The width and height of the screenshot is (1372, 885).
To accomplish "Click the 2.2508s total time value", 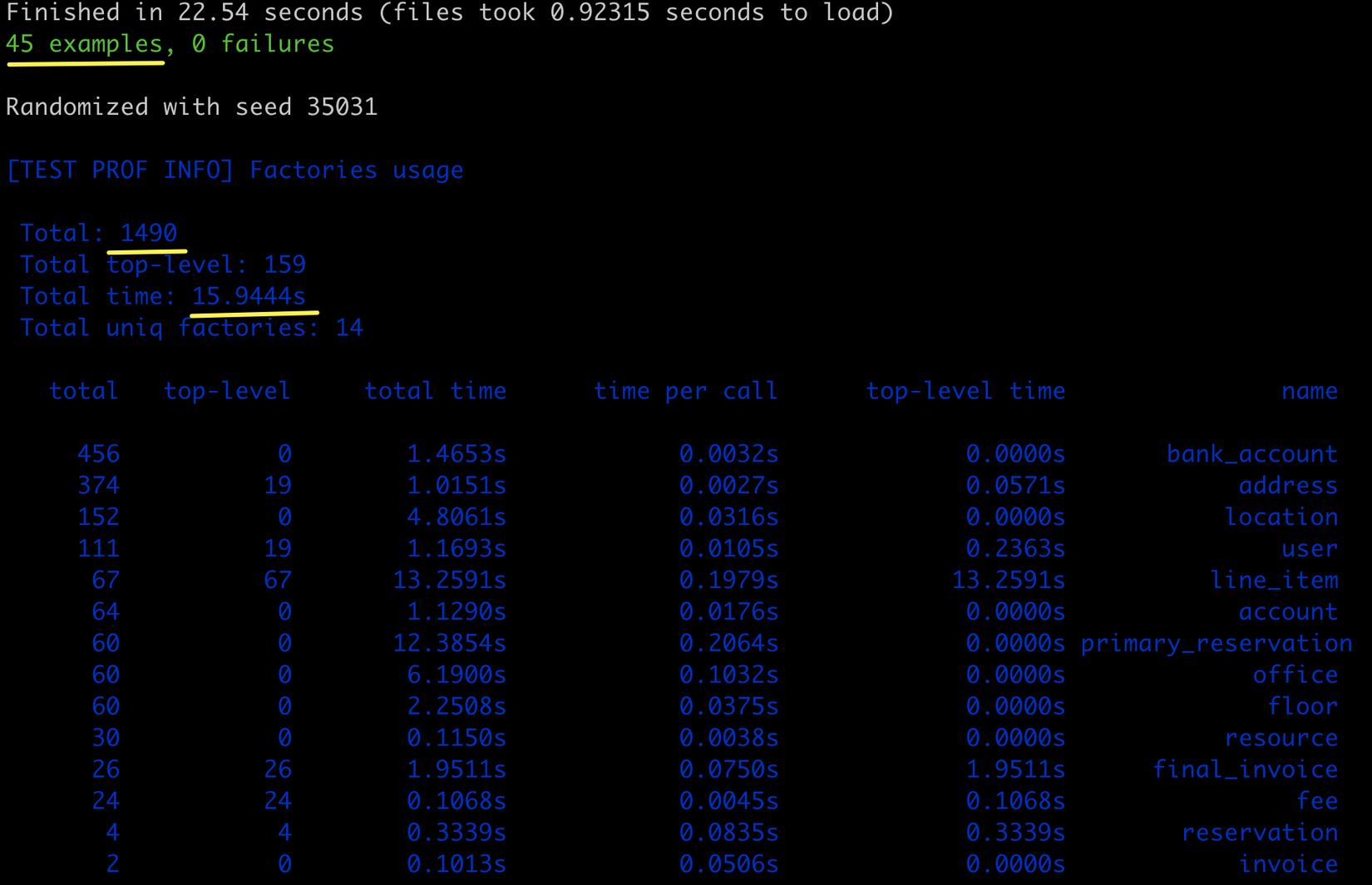I will (x=457, y=708).
